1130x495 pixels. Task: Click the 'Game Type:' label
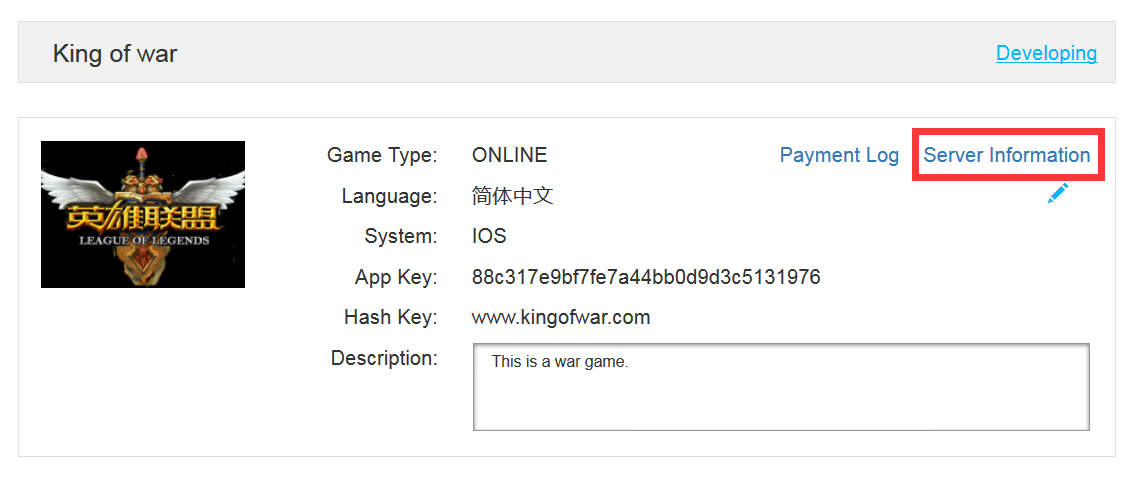[x=382, y=155]
